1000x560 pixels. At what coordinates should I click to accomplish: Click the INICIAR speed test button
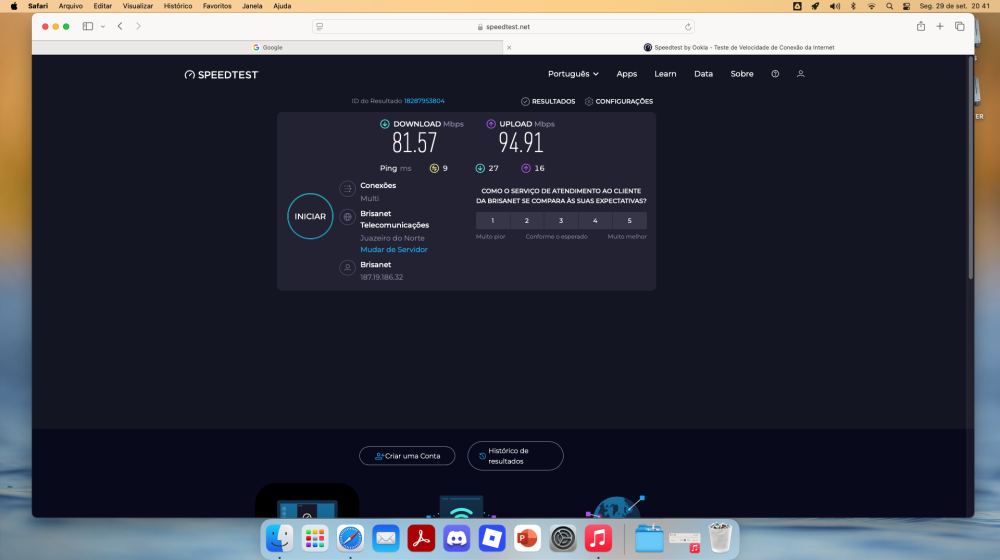[310, 216]
